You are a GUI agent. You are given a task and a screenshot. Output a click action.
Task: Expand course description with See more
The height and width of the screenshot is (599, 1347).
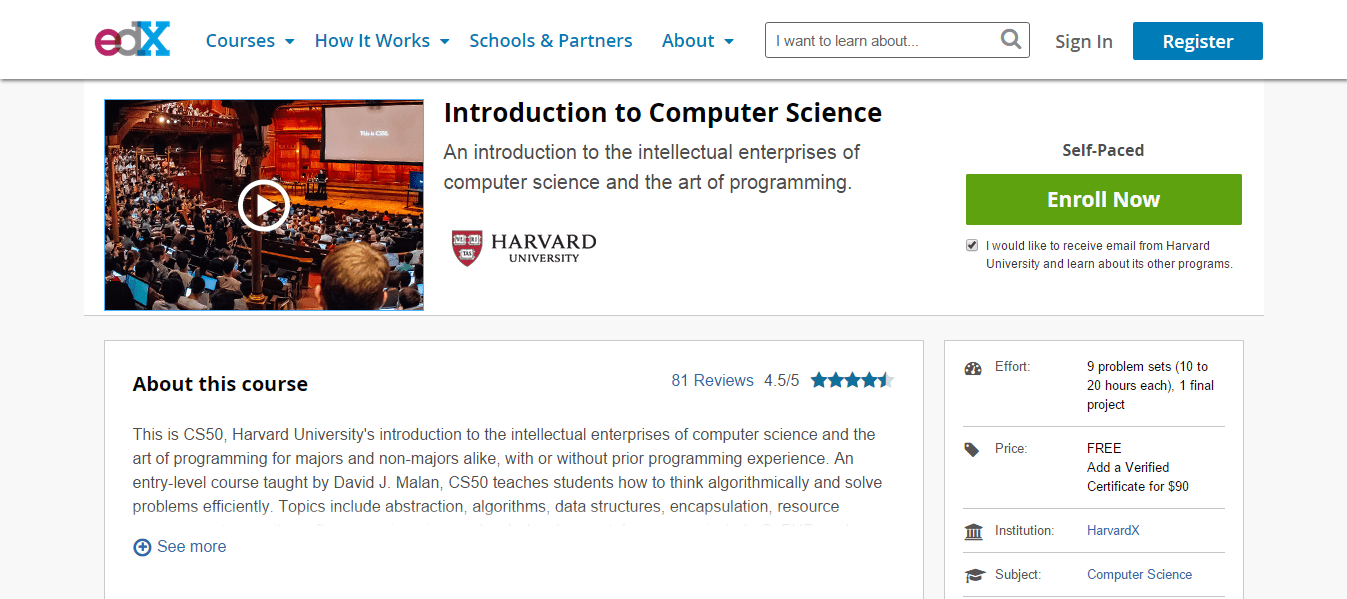tap(180, 547)
